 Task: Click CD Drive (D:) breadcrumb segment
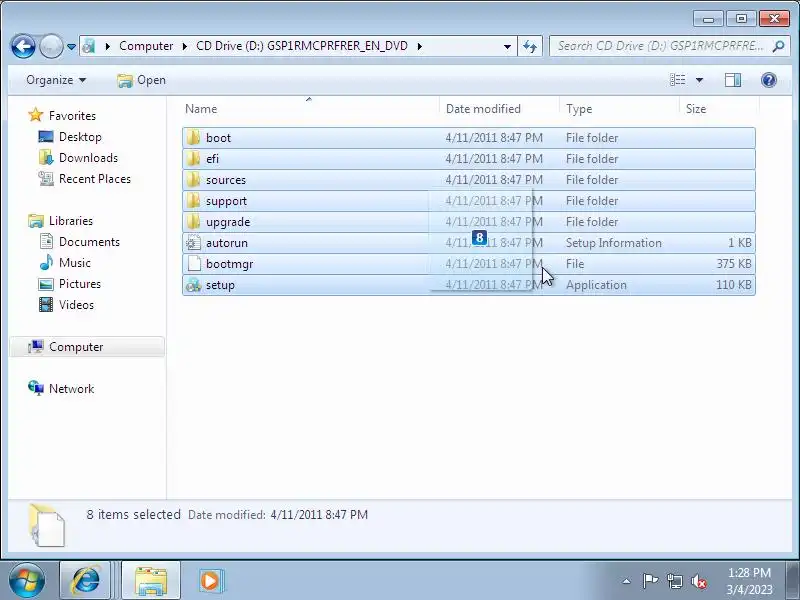(302, 46)
